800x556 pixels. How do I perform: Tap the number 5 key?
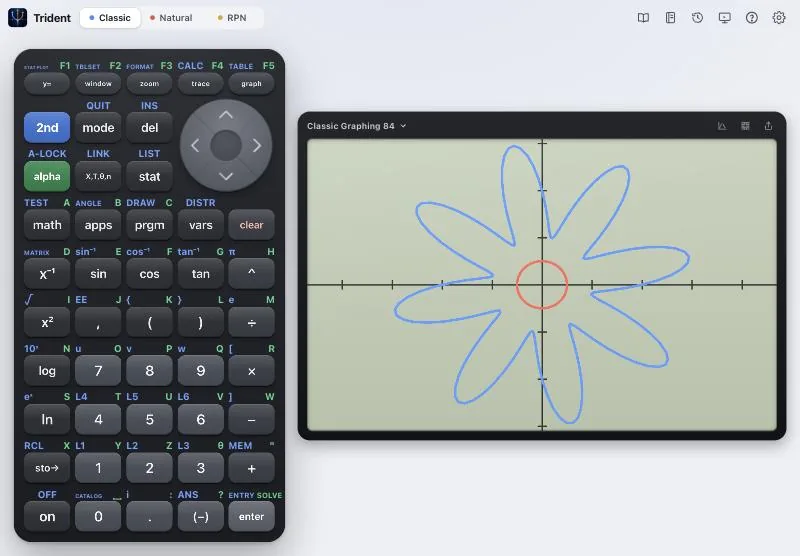click(149, 419)
